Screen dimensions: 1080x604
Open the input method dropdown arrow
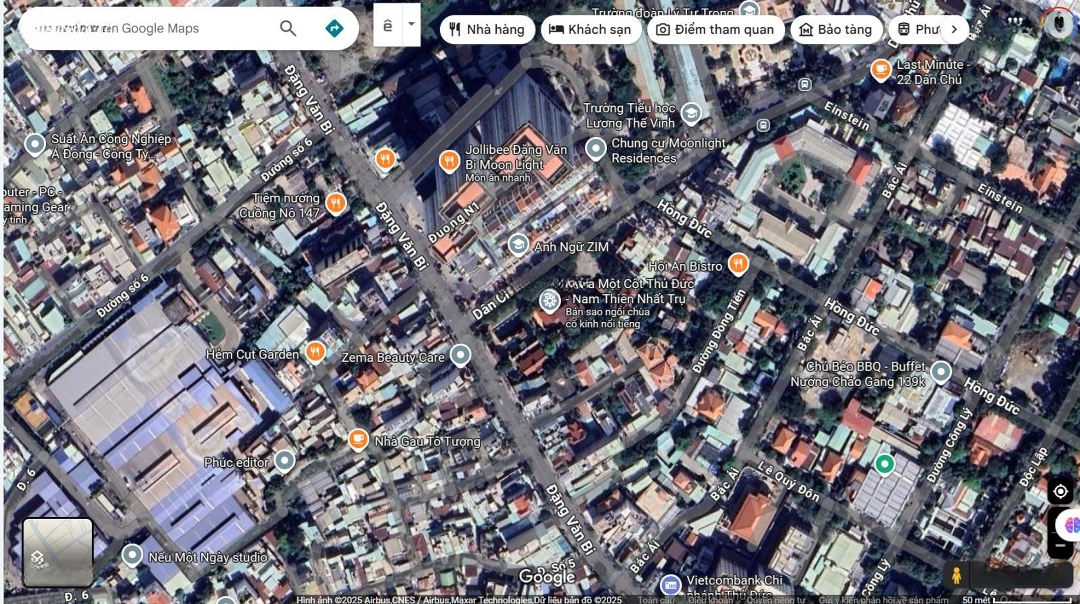pyautogui.click(x=411, y=25)
